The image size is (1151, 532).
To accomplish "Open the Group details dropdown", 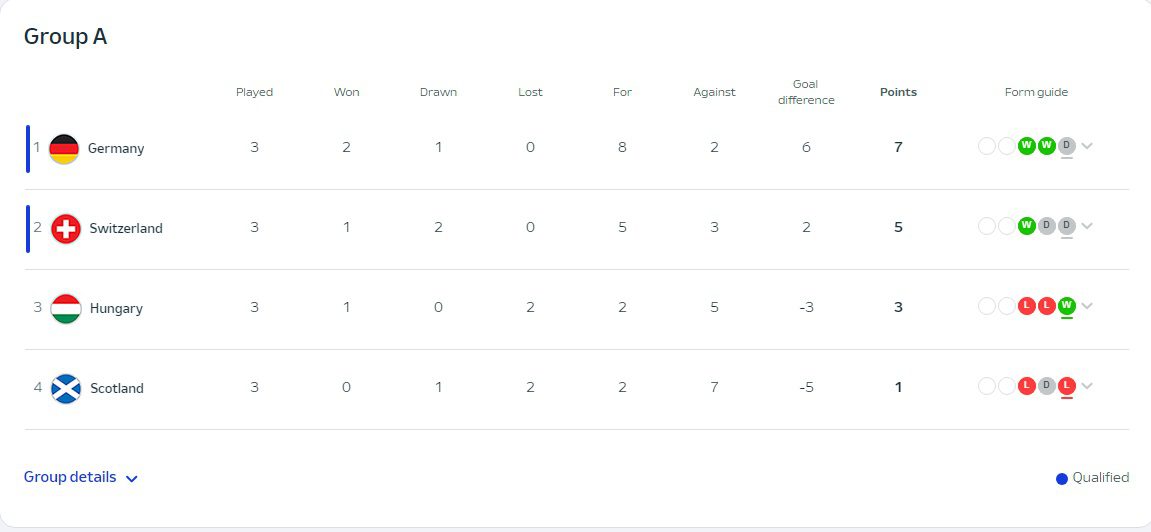I will coord(81,478).
